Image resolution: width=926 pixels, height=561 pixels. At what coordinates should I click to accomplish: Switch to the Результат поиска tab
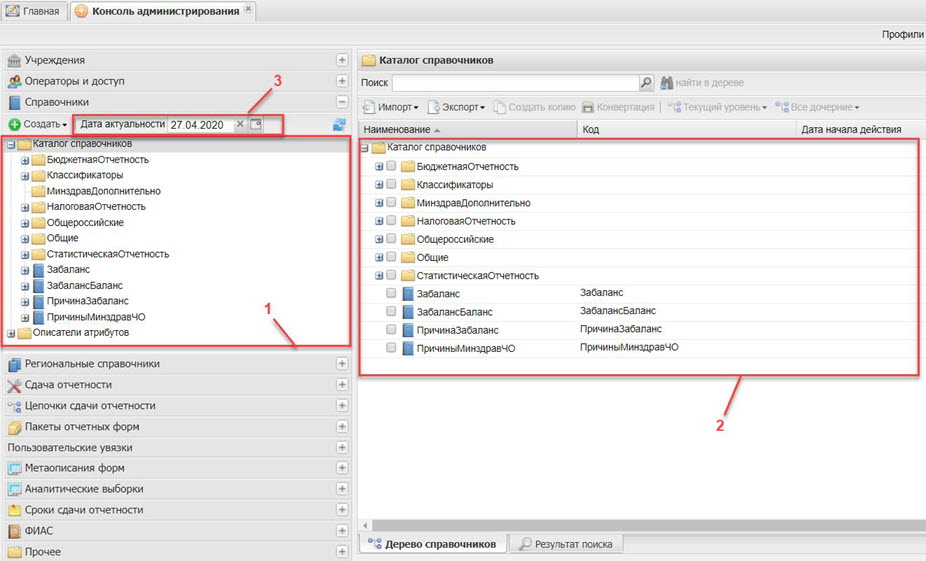click(565, 544)
